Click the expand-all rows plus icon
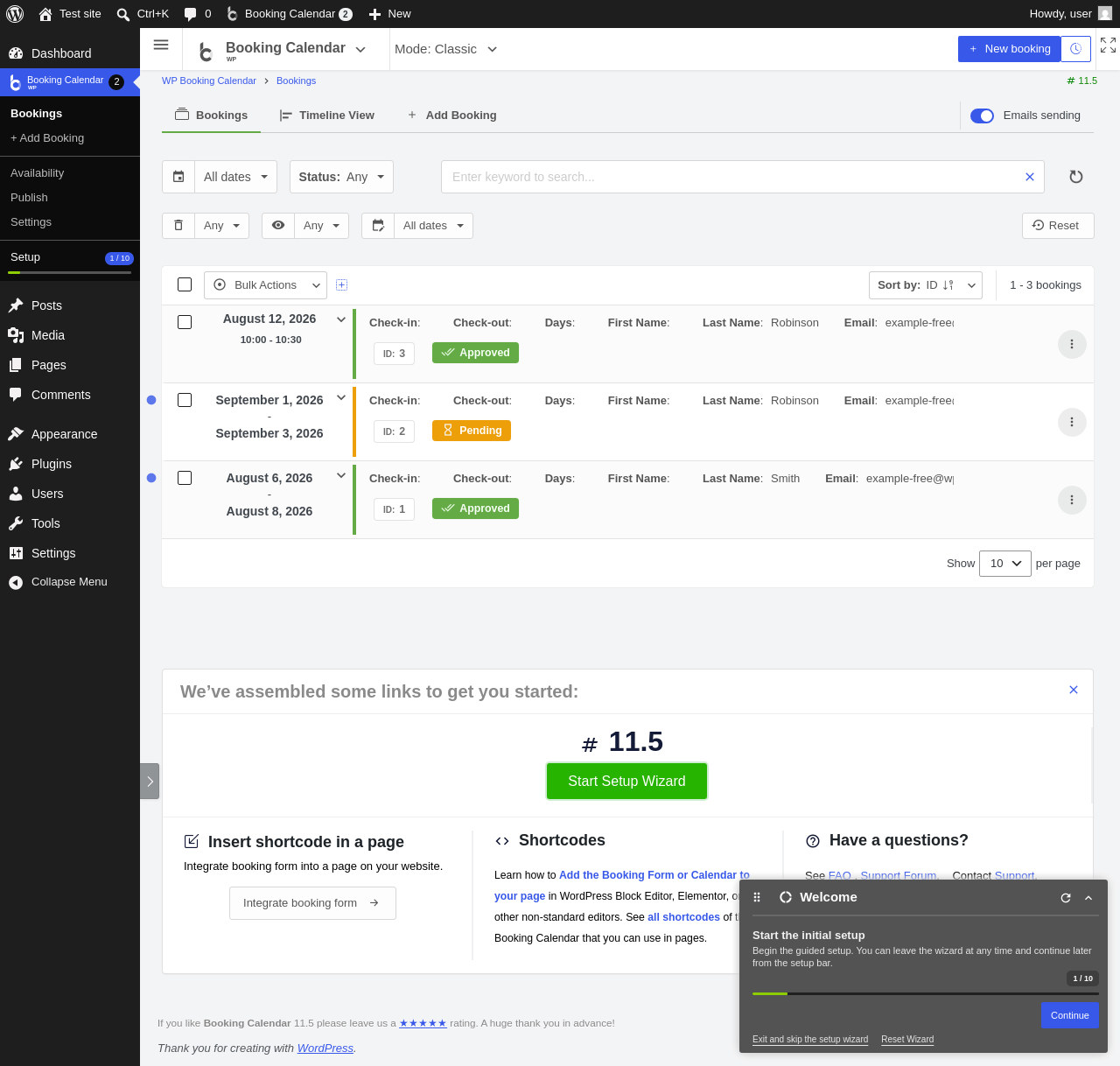This screenshot has height=1066, width=1120. click(342, 284)
